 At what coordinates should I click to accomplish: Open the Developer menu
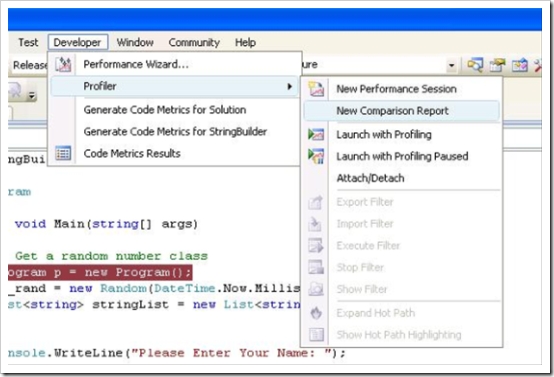coord(78,42)
